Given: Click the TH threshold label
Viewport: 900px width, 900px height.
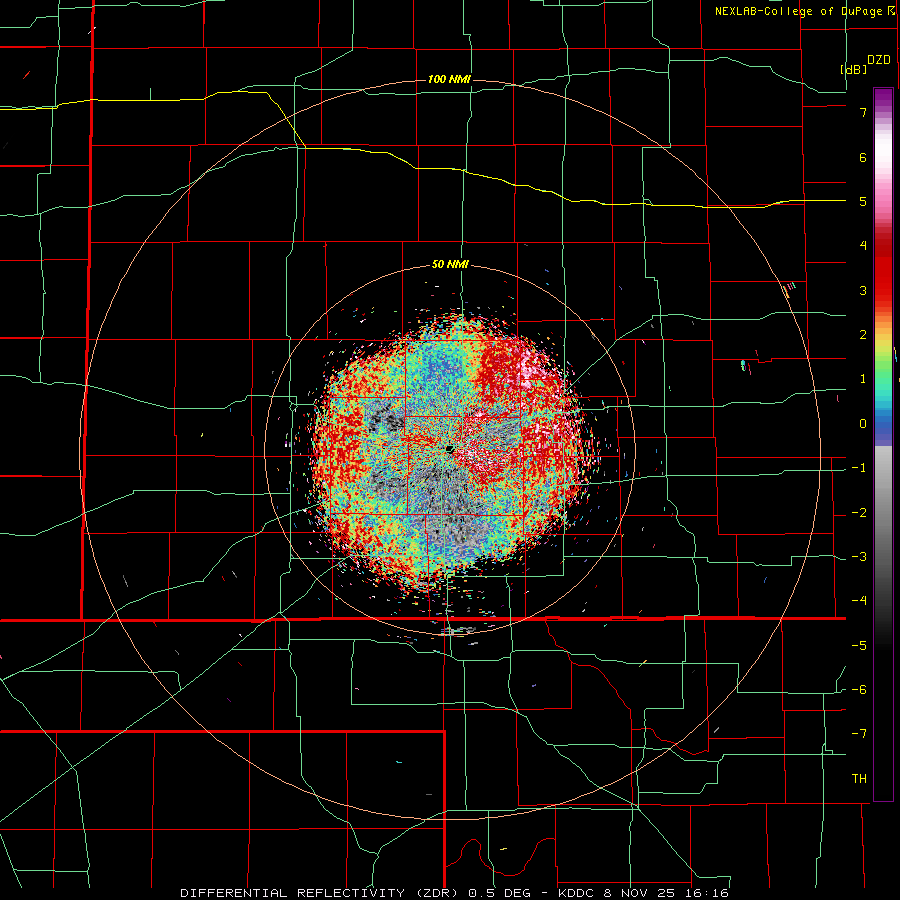Looking at the screenshot, I should pyautogui.click(x=859, y=778).
